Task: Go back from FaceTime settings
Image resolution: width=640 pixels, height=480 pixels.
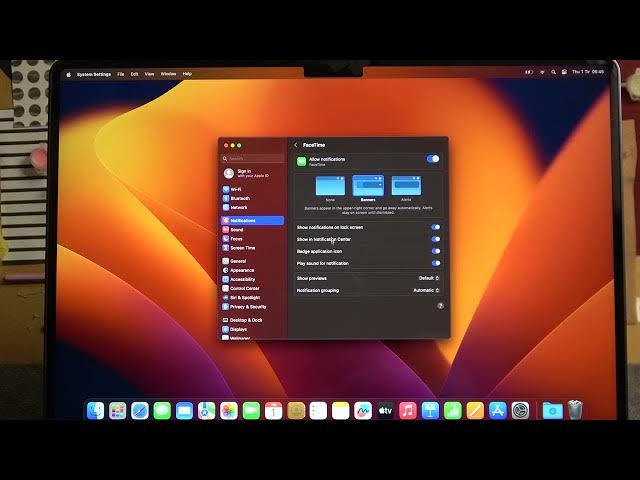Action: [296, 145]
